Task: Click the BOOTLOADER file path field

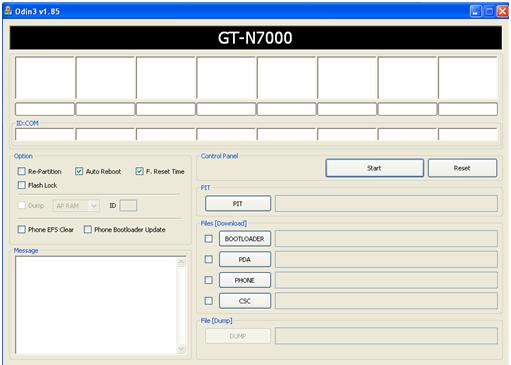Action: coord(386,239)
